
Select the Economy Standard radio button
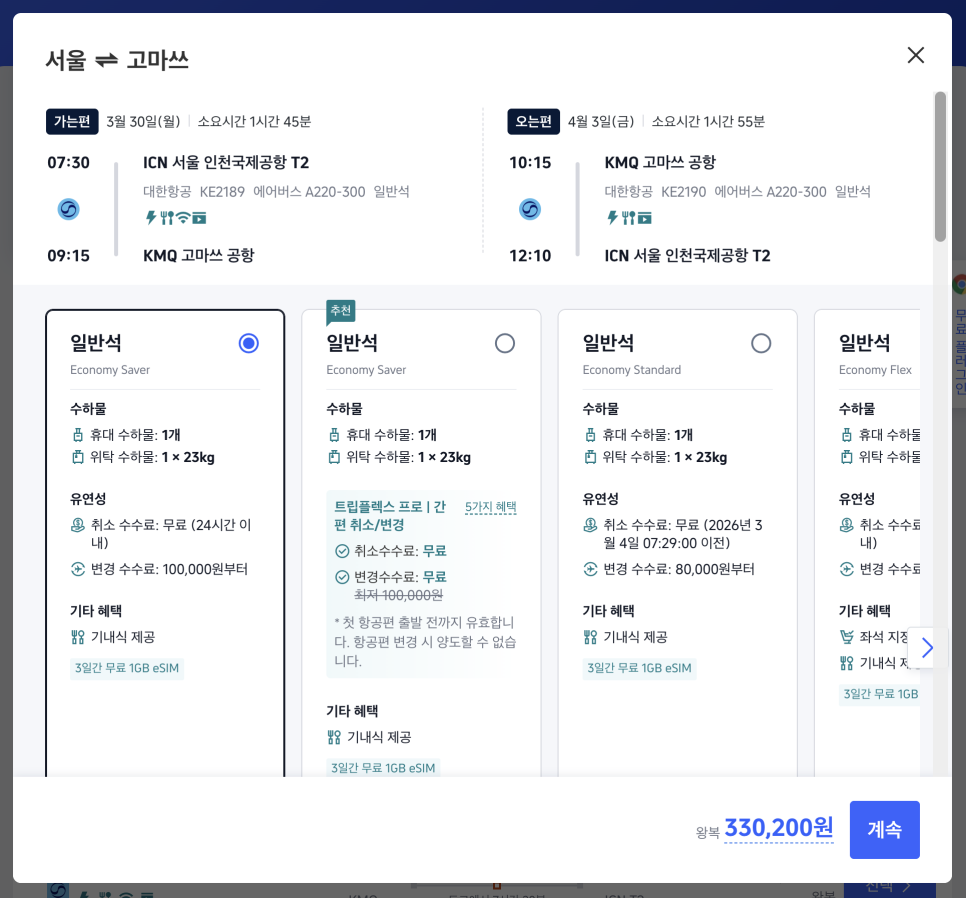[x=761, y=343]
